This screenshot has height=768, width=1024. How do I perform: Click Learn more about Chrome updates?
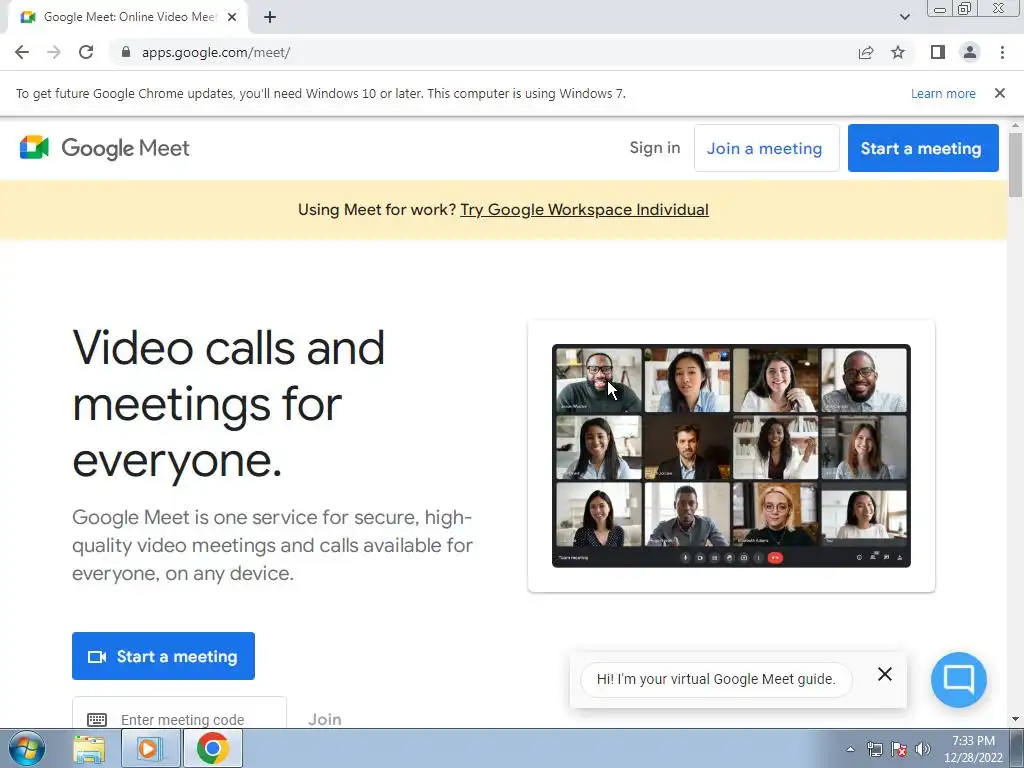click(x=943, y=93)
